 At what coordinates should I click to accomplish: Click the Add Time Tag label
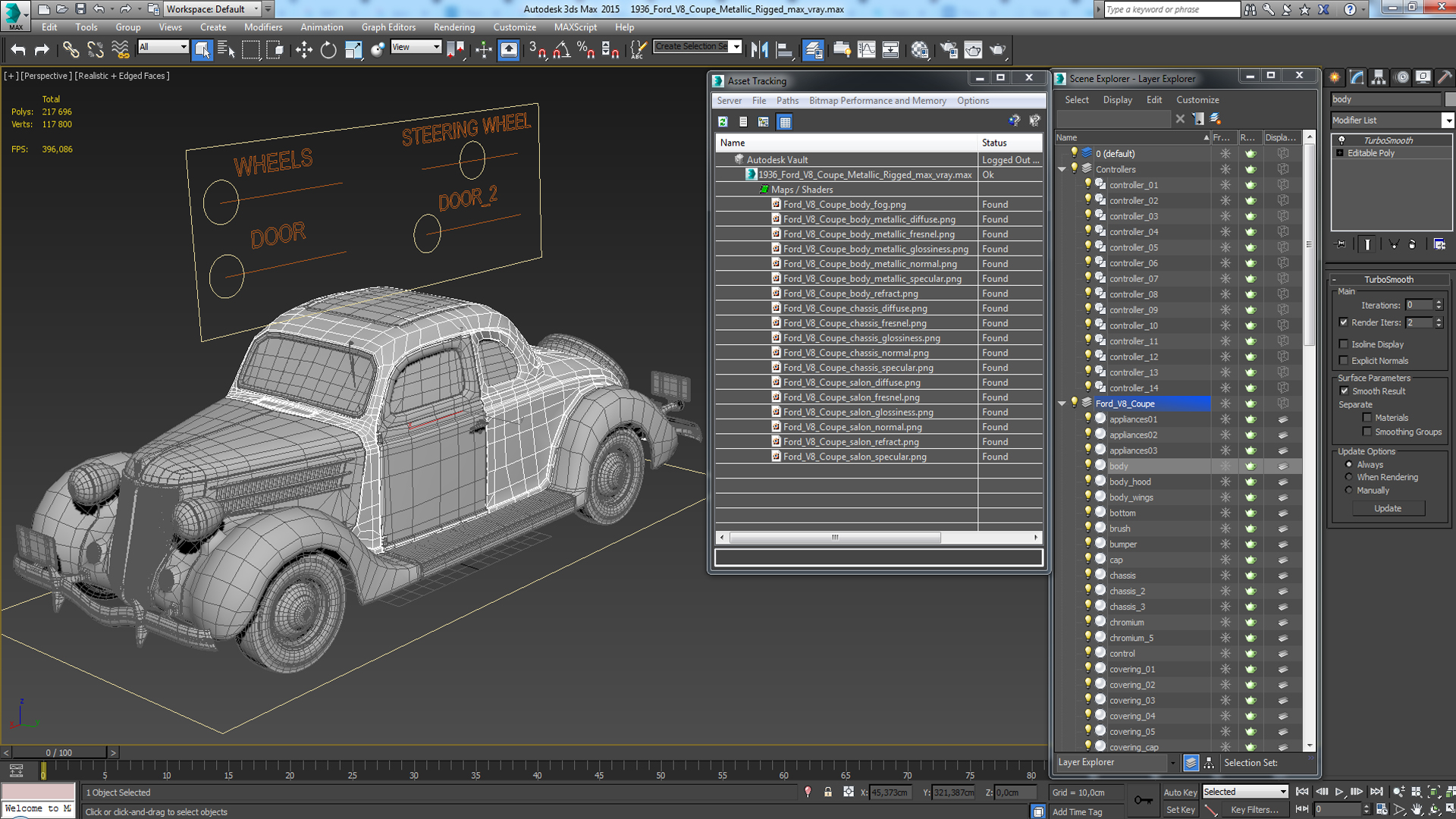pos(1077,811)
